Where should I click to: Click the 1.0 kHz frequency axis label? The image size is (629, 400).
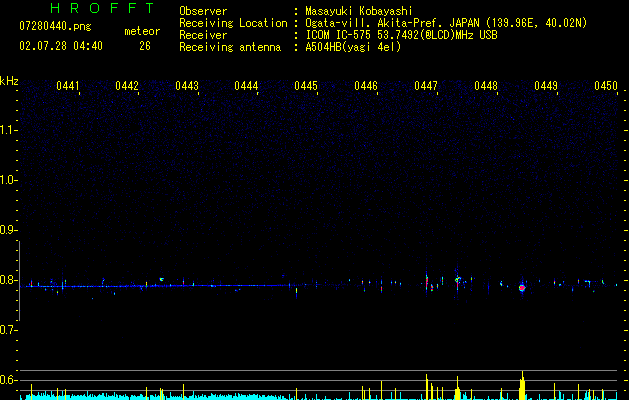click(x=9, y=180)
